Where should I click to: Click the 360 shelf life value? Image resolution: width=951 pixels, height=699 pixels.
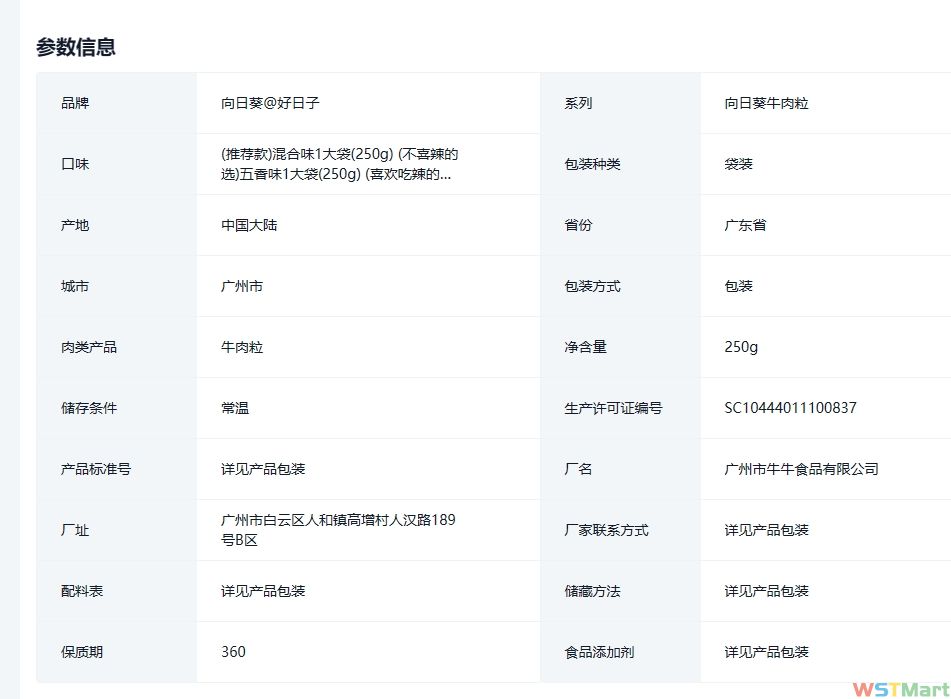click(x=233, y=652)
